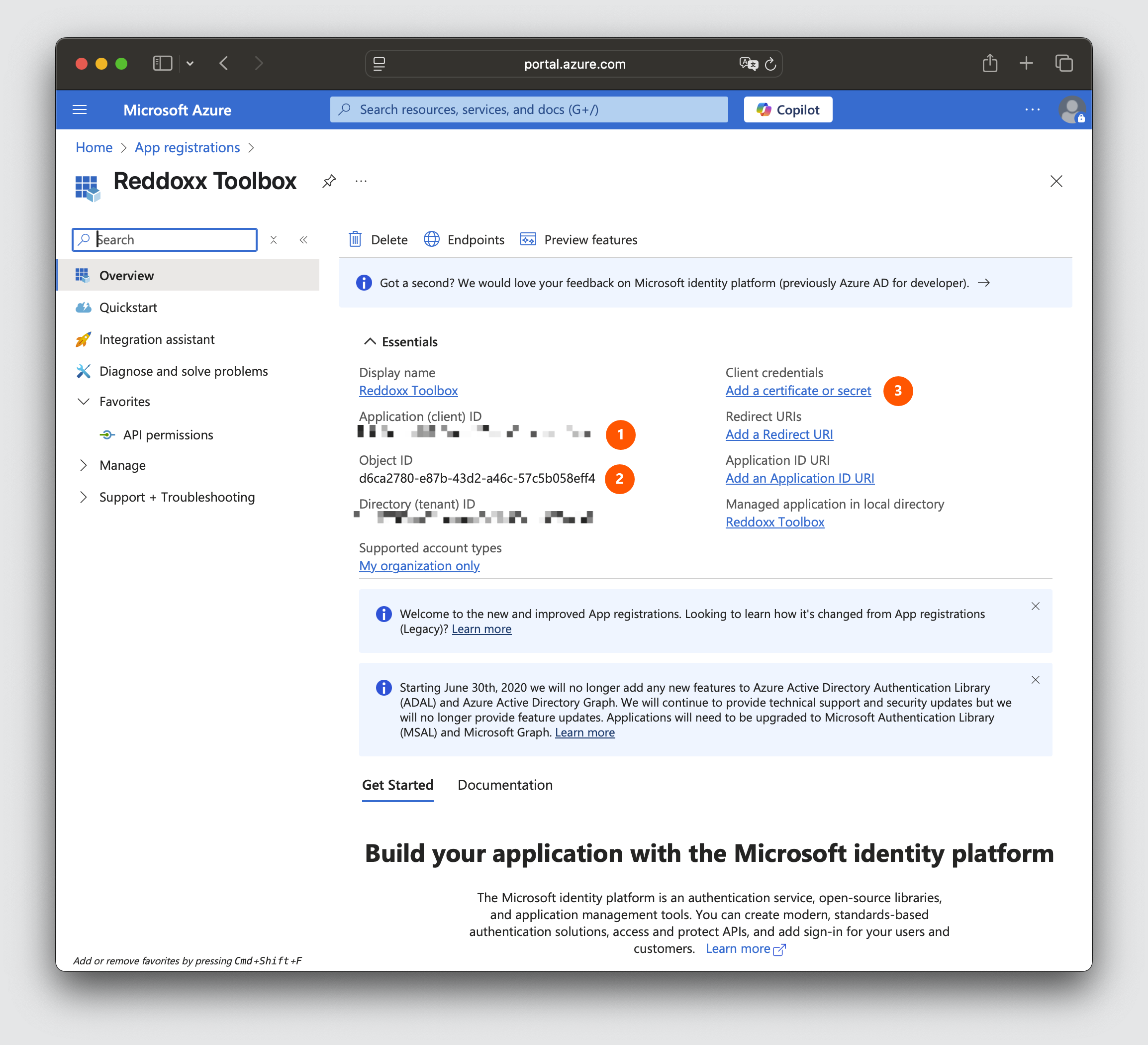This screenshot has height=1045, width=1148.
Task: Click My organization only link
Action: tap(419, 566)
